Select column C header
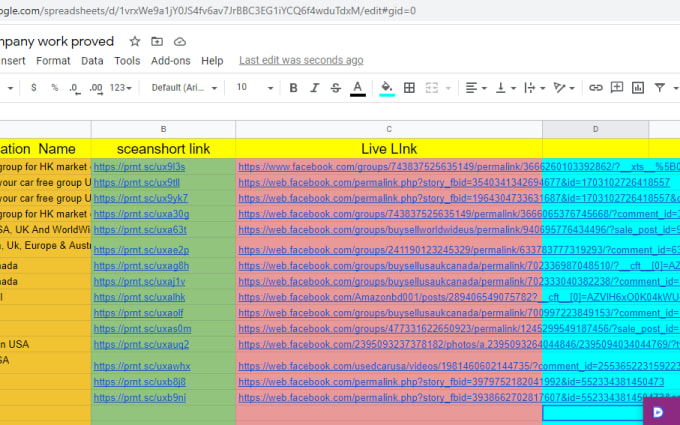680x425 pixels. [389, 129]
